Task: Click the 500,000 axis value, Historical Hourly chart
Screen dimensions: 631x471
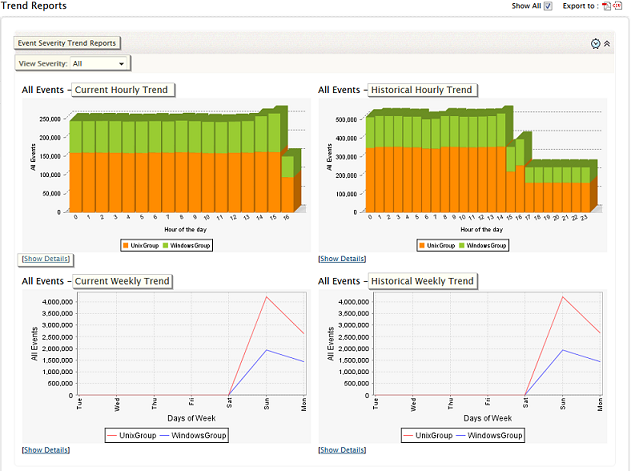Action: [x=346, y=120]
